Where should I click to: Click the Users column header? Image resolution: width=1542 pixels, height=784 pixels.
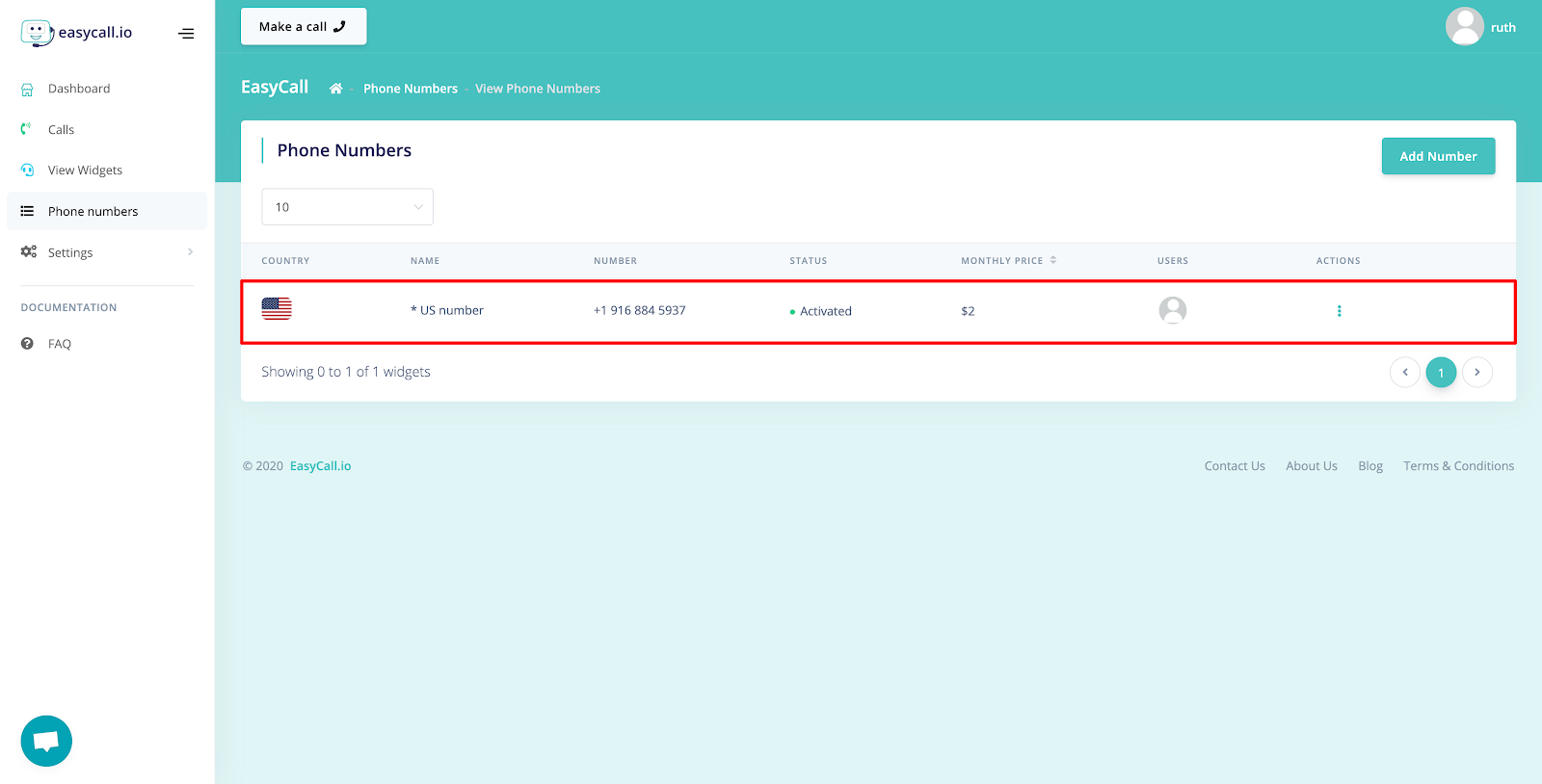click(1173, 261)
